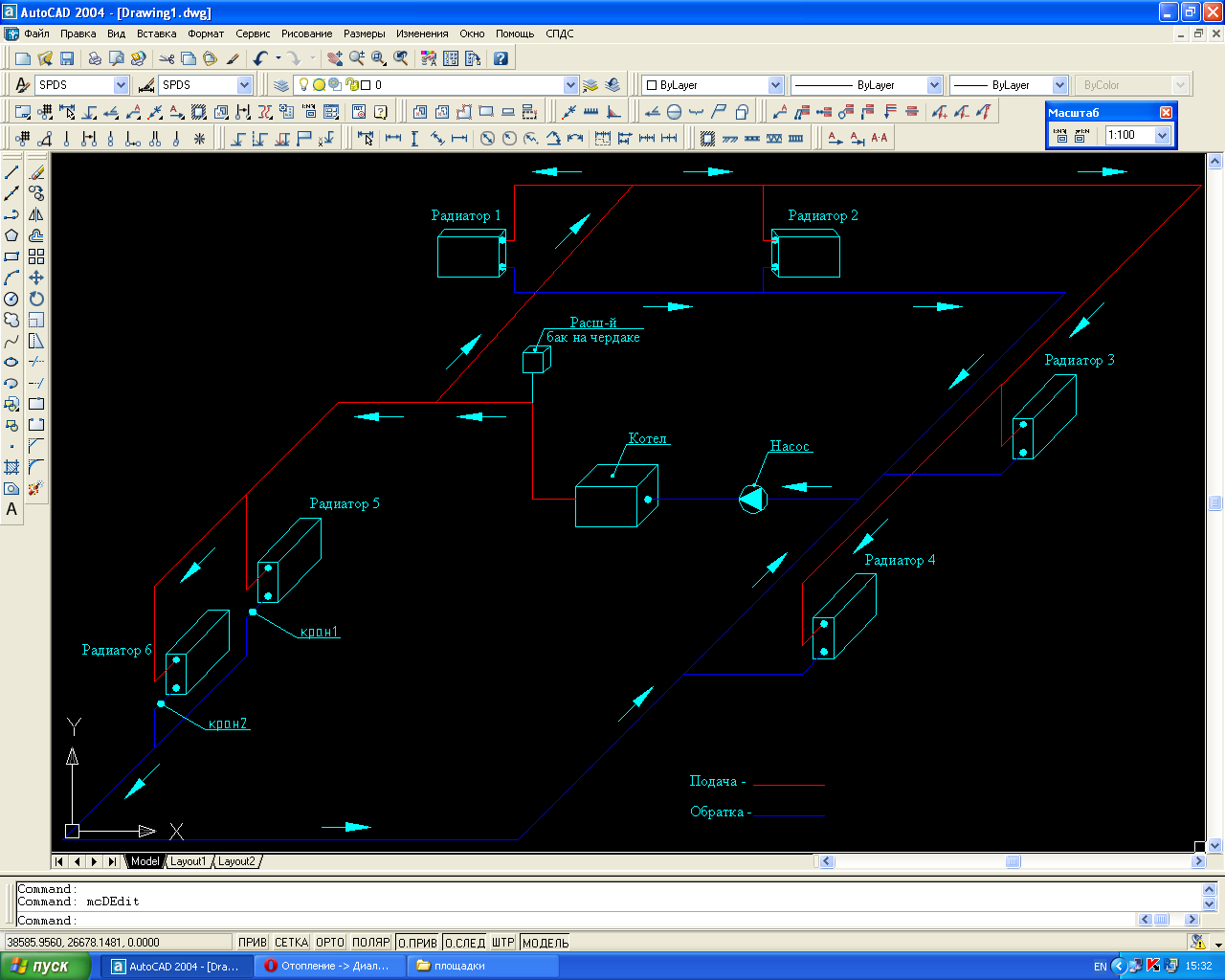Pick the Mirror tool
This screenshot has width=1225, height=980.
(36, 214)
